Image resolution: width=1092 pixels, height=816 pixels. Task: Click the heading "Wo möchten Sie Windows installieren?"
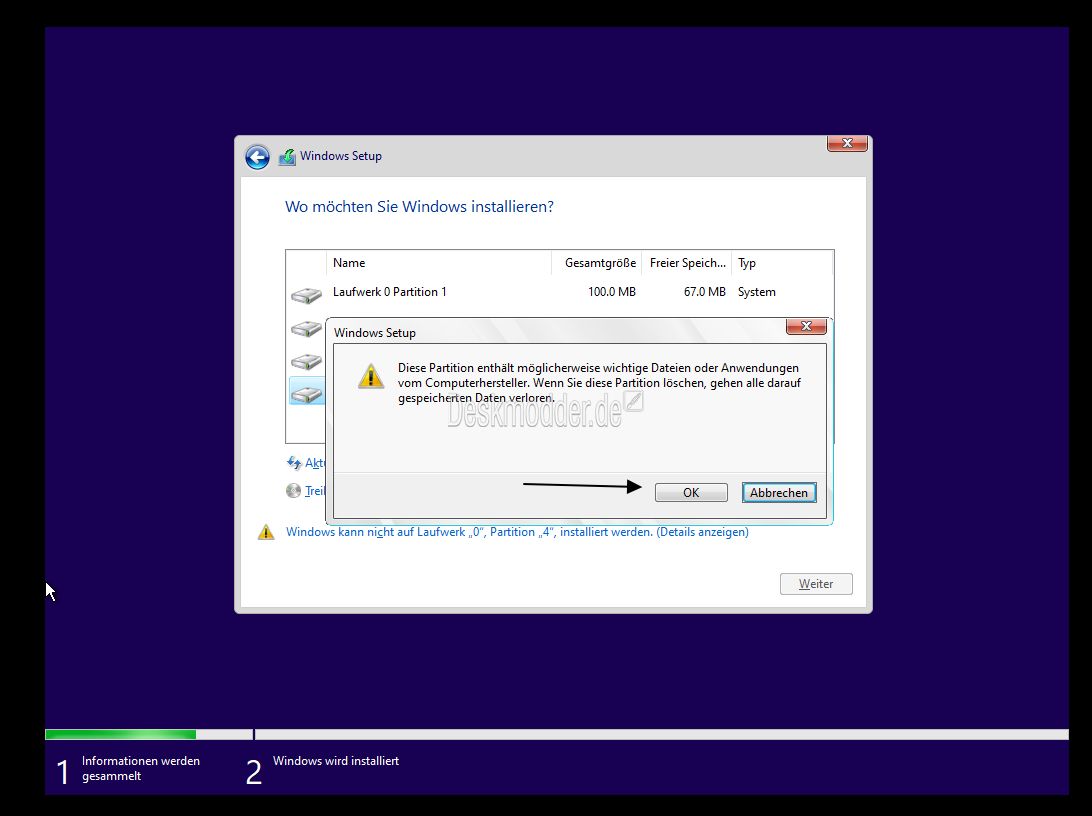click(x=419, y=207)
